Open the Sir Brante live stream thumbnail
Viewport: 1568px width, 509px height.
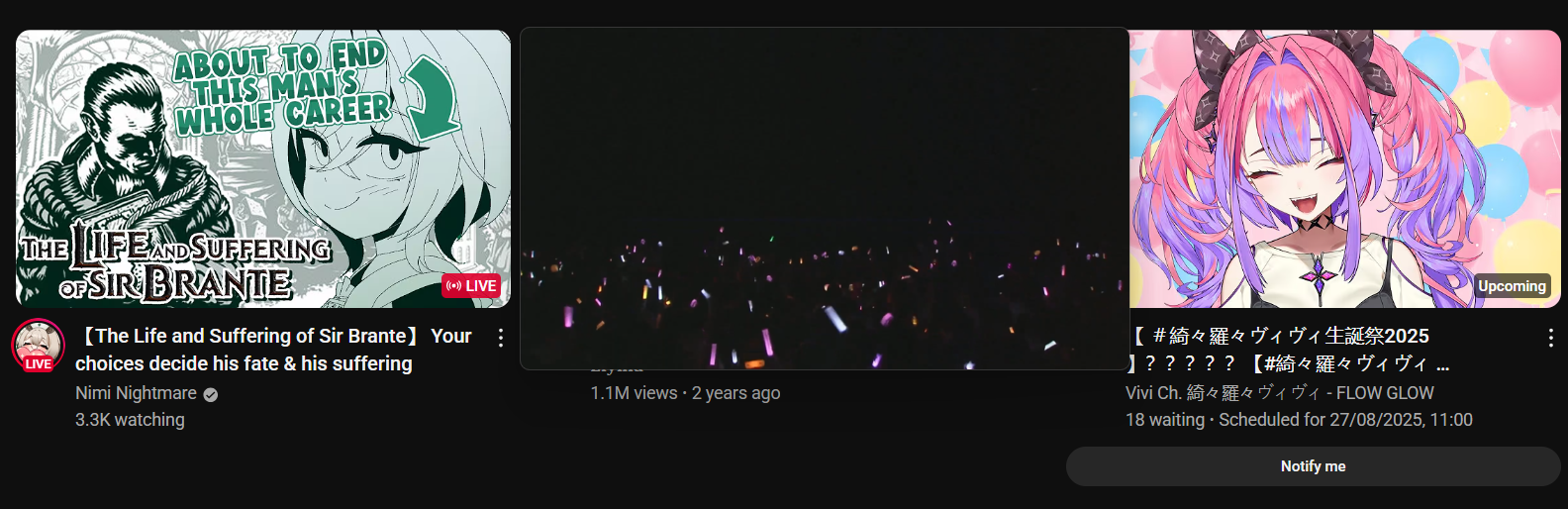coord(263,168)
